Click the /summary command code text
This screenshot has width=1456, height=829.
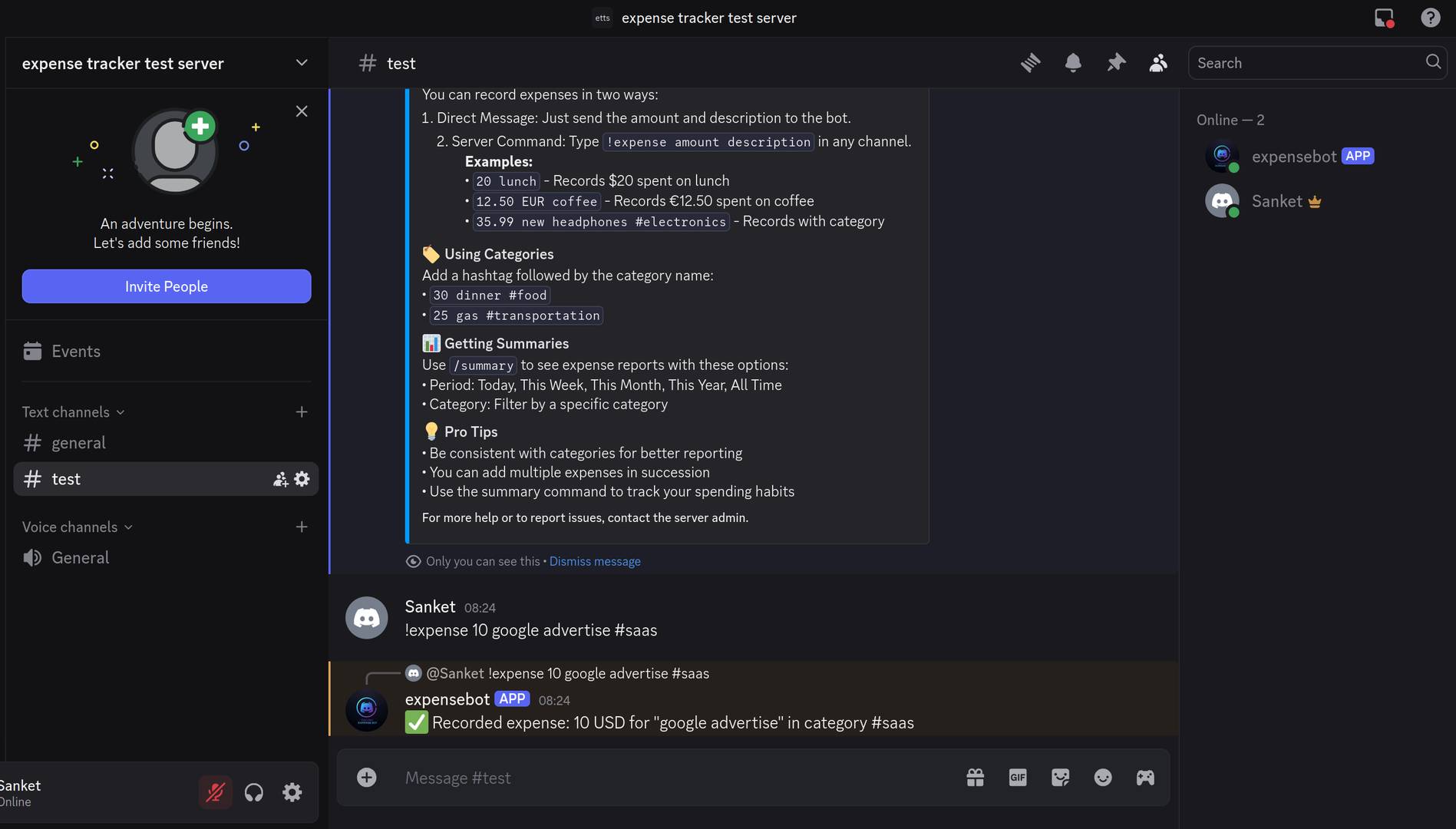tap(484, 365)
